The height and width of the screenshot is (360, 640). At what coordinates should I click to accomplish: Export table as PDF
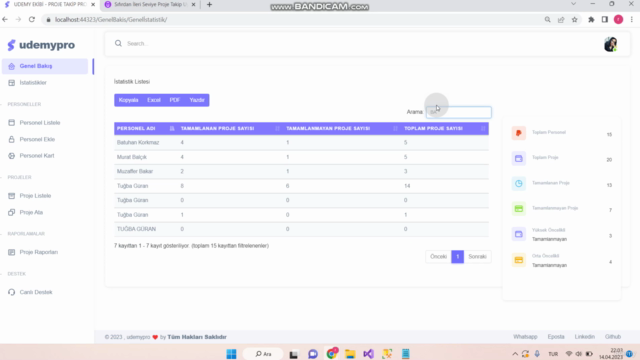pos(175,100)
